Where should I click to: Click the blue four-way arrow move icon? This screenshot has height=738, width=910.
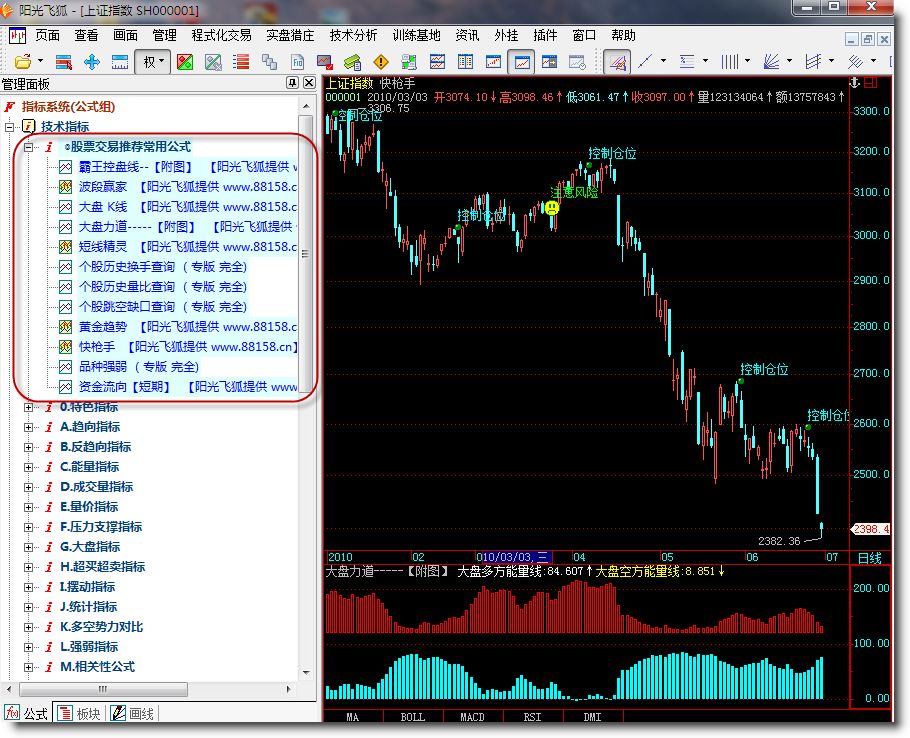(92, 62)
